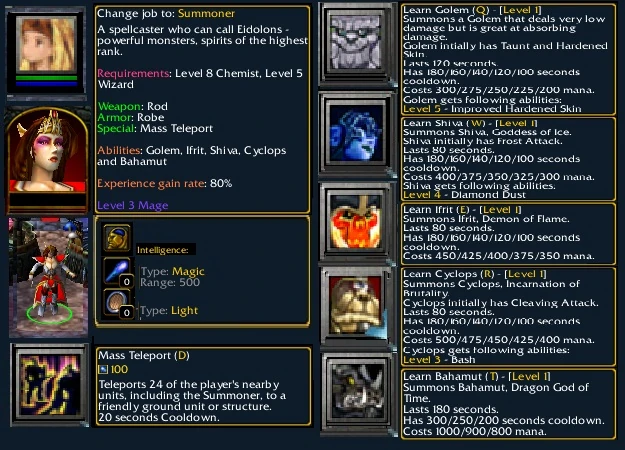The image size is (625, 450).
Task: Click the Bahamut dragon ability icon
Action: tap(357, 393)
